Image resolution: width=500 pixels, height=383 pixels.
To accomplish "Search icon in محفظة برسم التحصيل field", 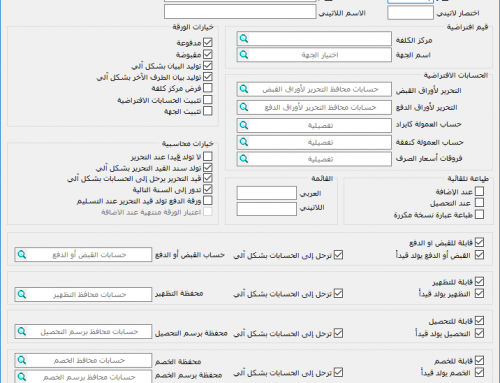I will (22, 331).
